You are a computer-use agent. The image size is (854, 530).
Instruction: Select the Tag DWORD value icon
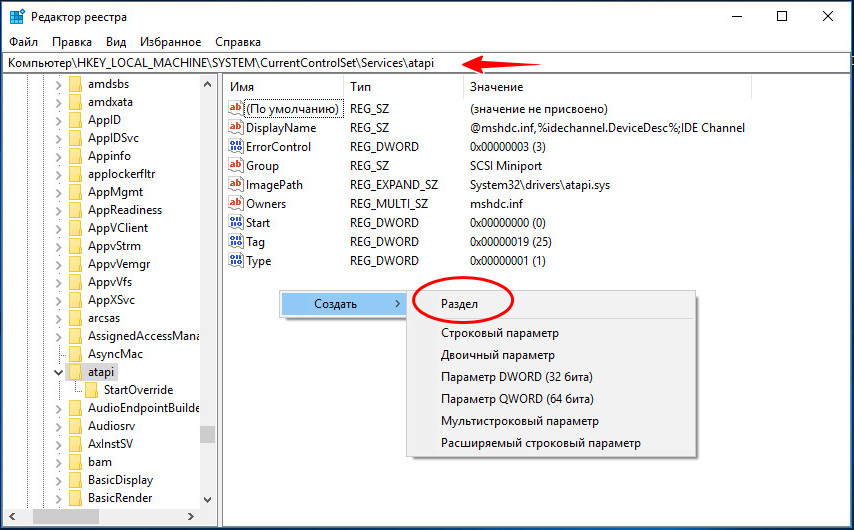[x=235, y=242]
